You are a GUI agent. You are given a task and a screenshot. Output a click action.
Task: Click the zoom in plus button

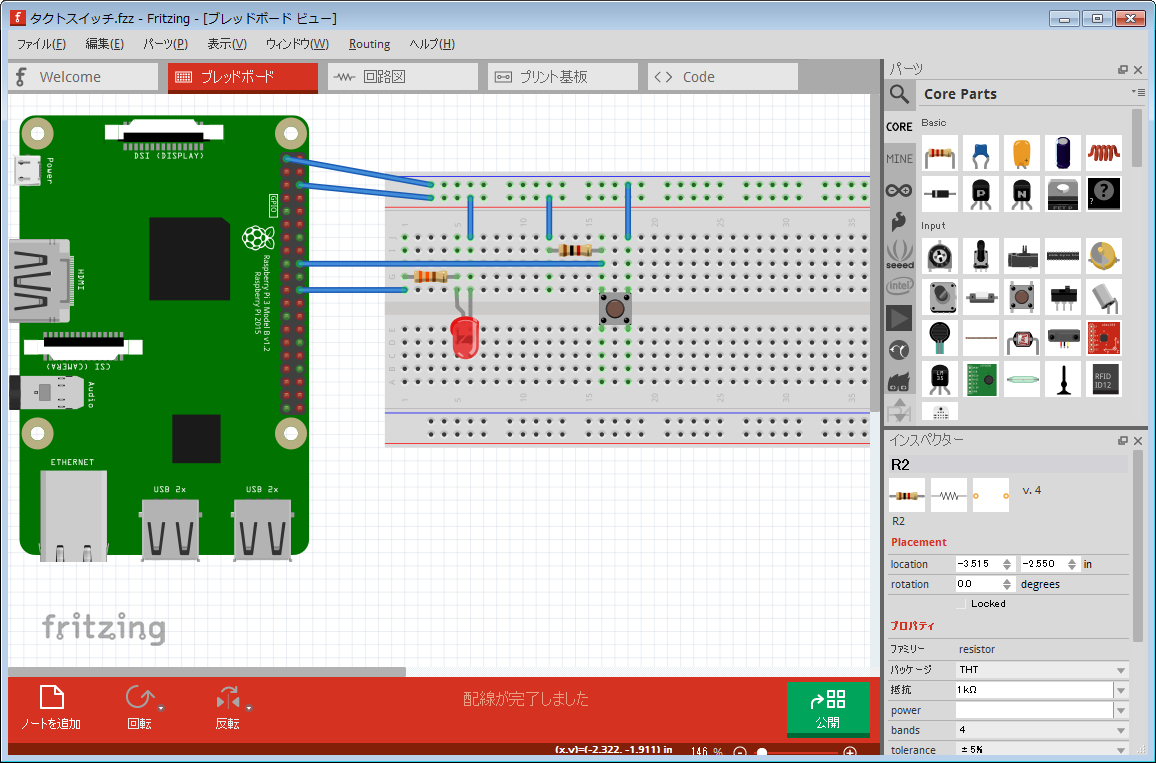pos(850,752)
